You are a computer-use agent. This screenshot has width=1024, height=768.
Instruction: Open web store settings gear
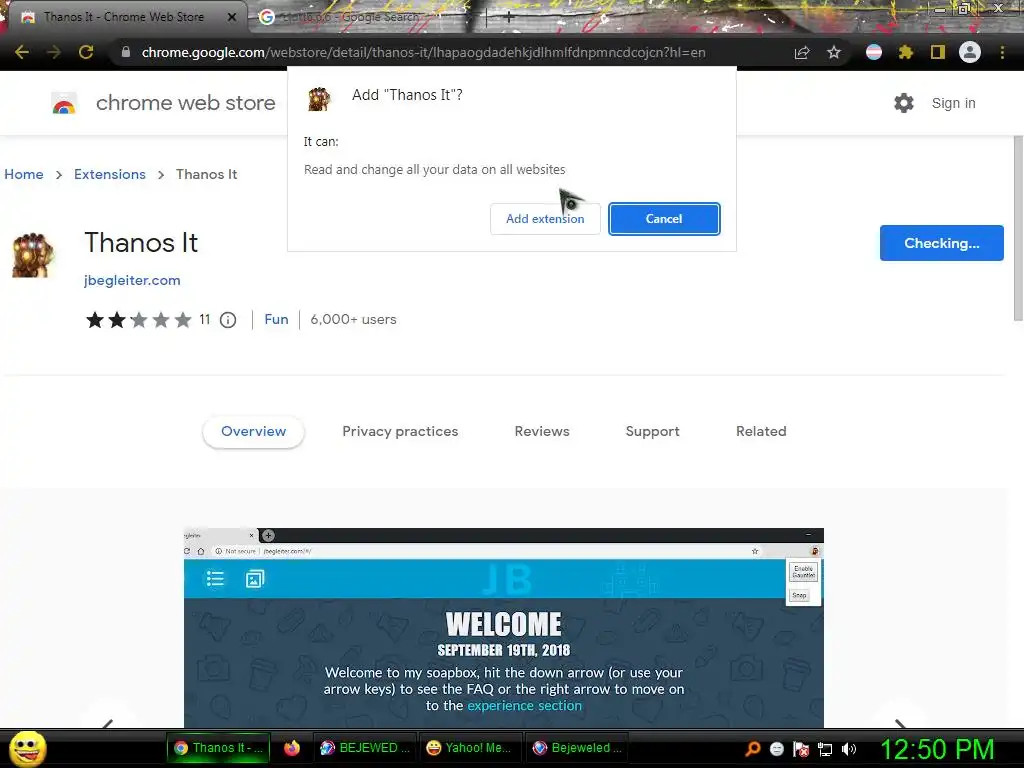tap(904, 103)
